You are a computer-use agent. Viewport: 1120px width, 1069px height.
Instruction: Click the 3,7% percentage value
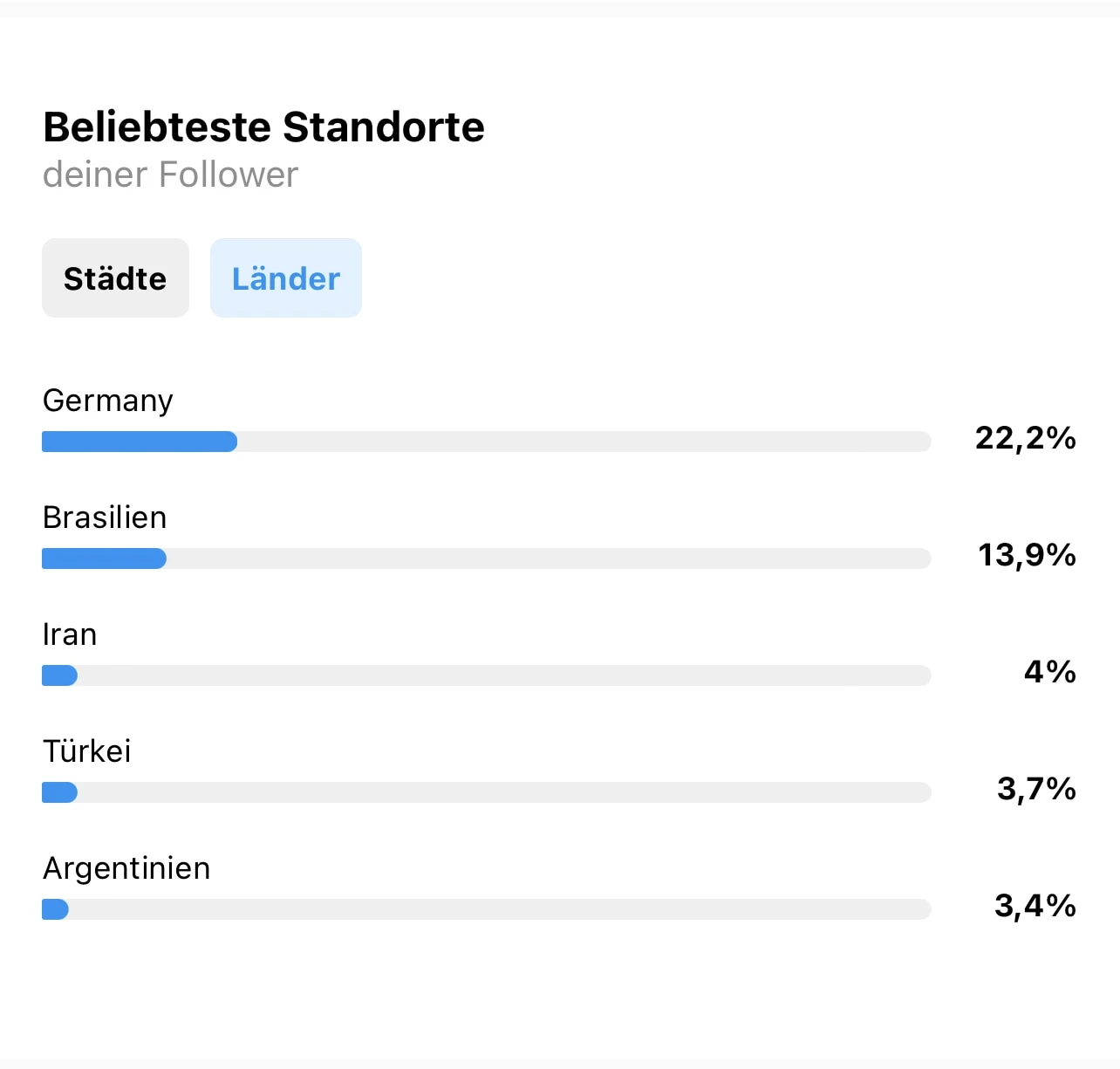click(1037, 789)
